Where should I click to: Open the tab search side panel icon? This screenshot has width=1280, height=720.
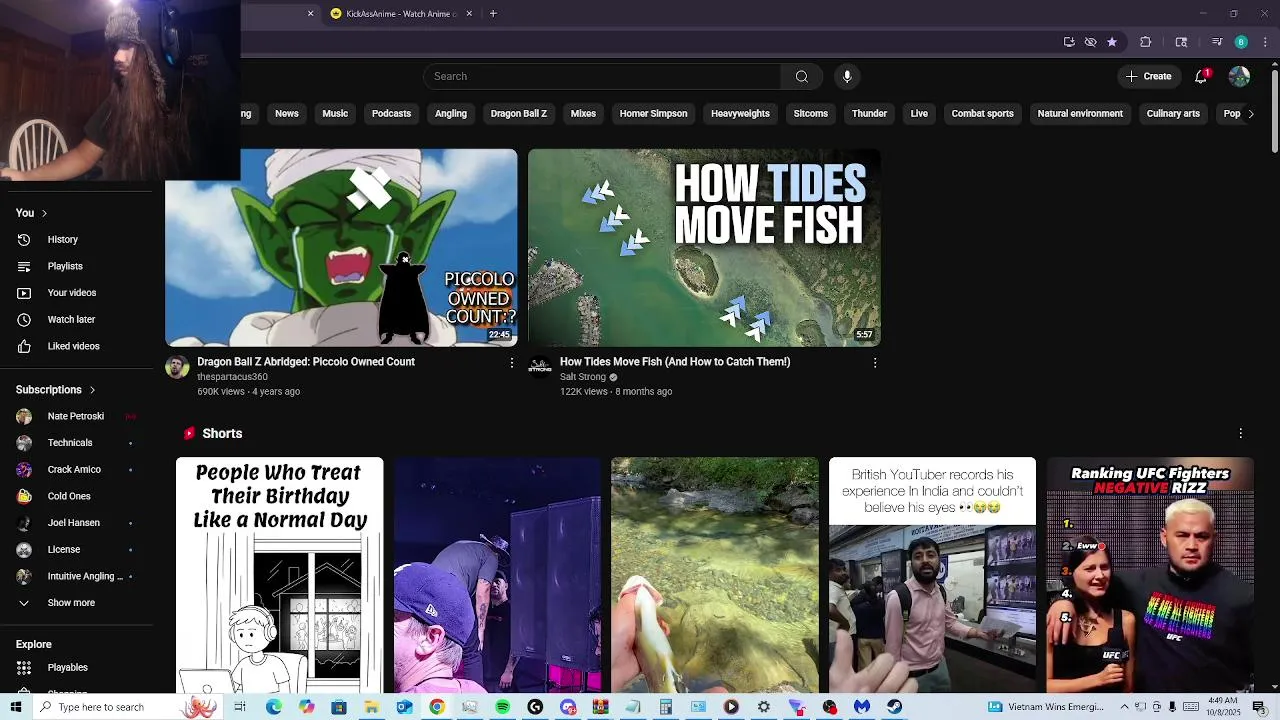[x=1181, y=42]
